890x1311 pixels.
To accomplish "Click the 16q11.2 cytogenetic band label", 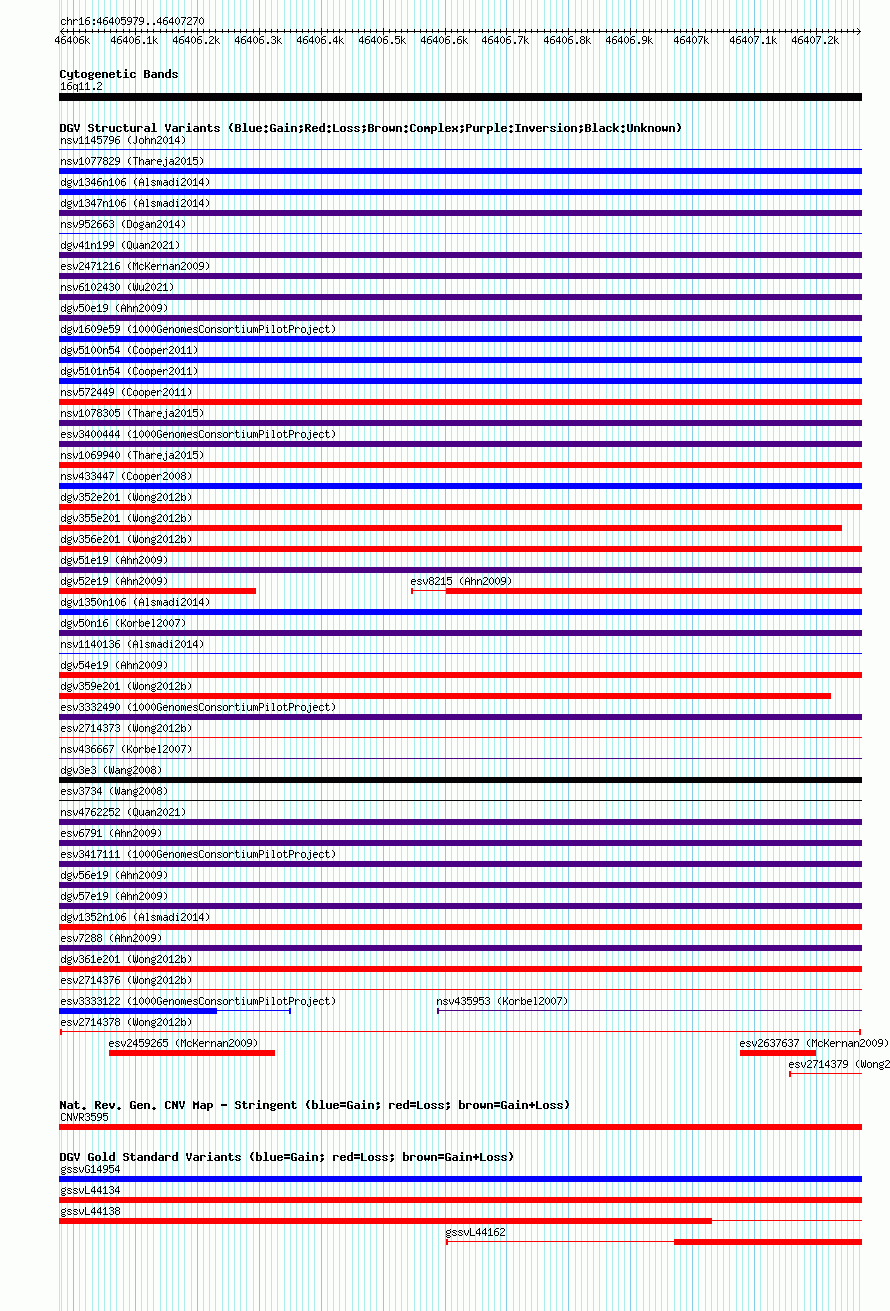I will (81, 86).
